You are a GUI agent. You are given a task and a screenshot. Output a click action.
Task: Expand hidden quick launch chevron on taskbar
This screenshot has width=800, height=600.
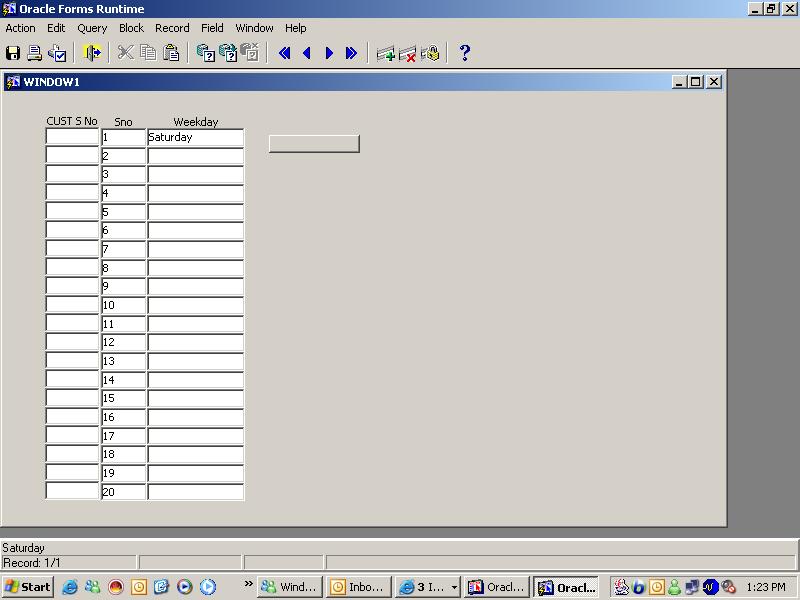[248, 584]
